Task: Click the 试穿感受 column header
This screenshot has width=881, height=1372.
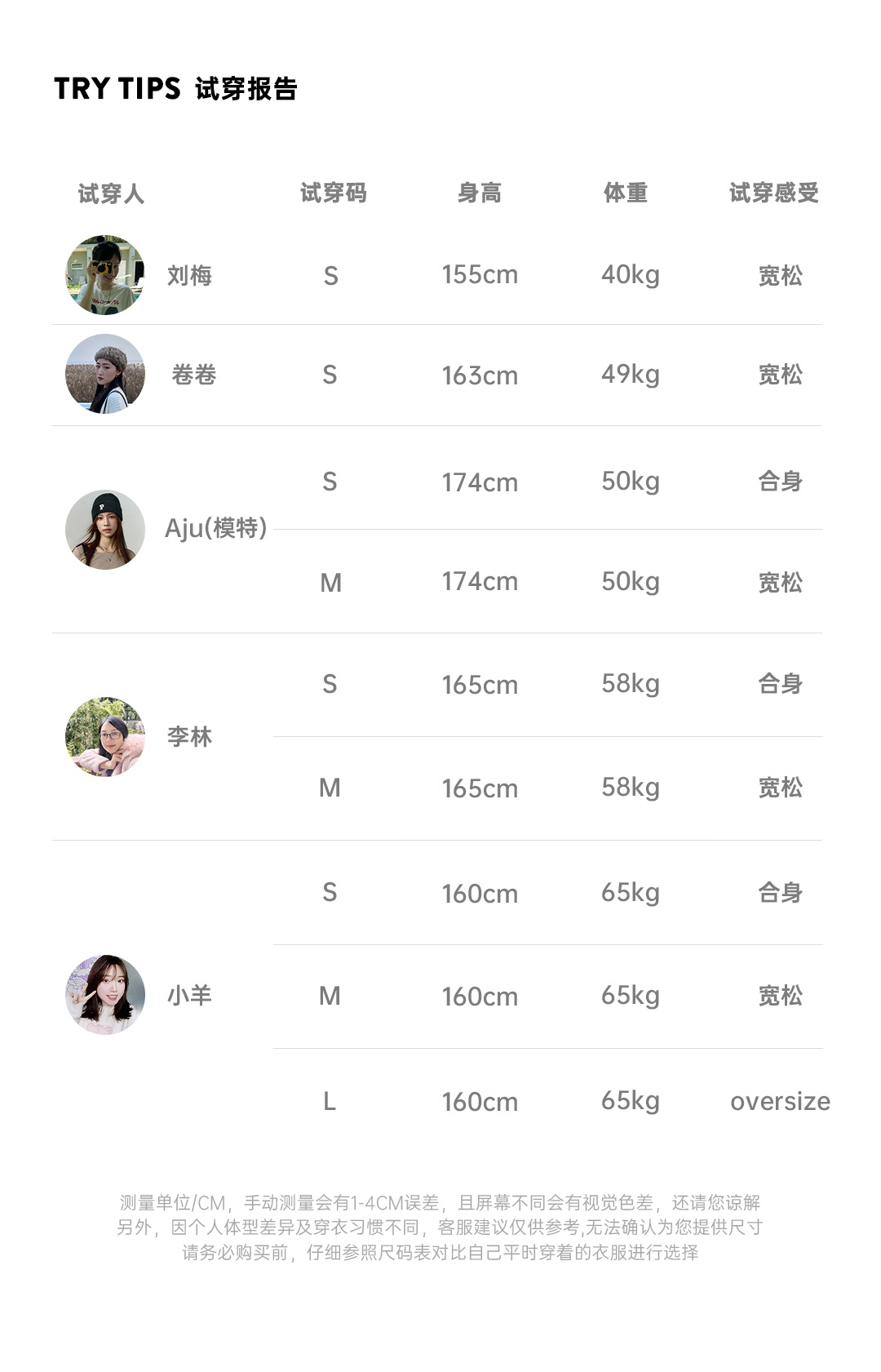Action: (x=773, y=193)
